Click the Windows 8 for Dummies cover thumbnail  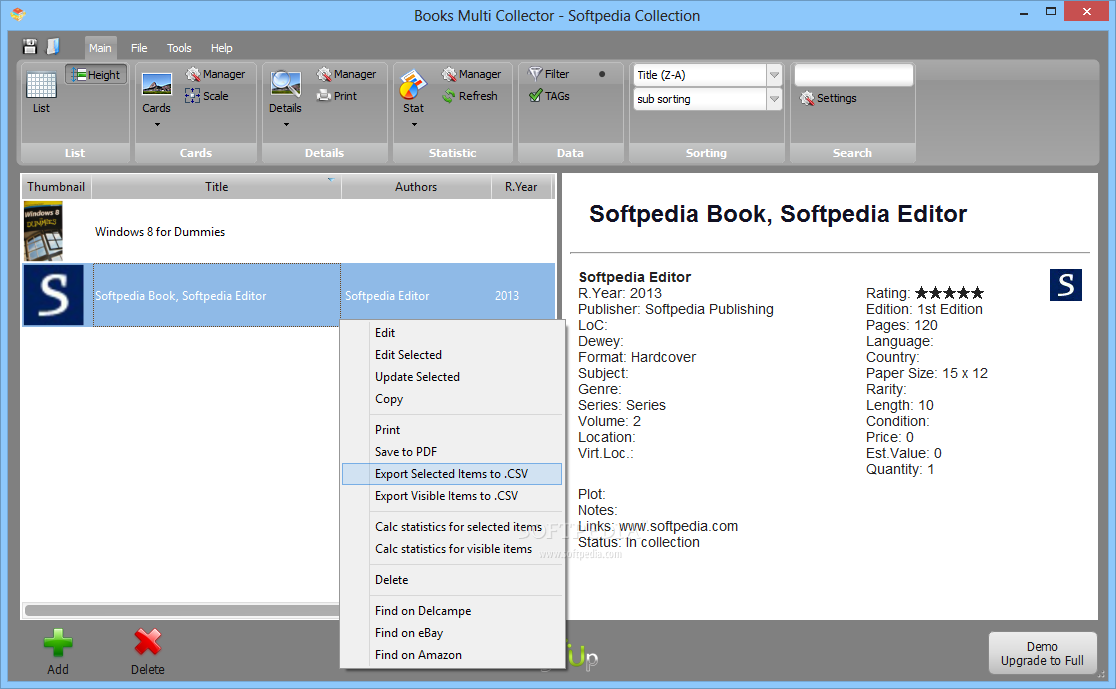point(43,231)
